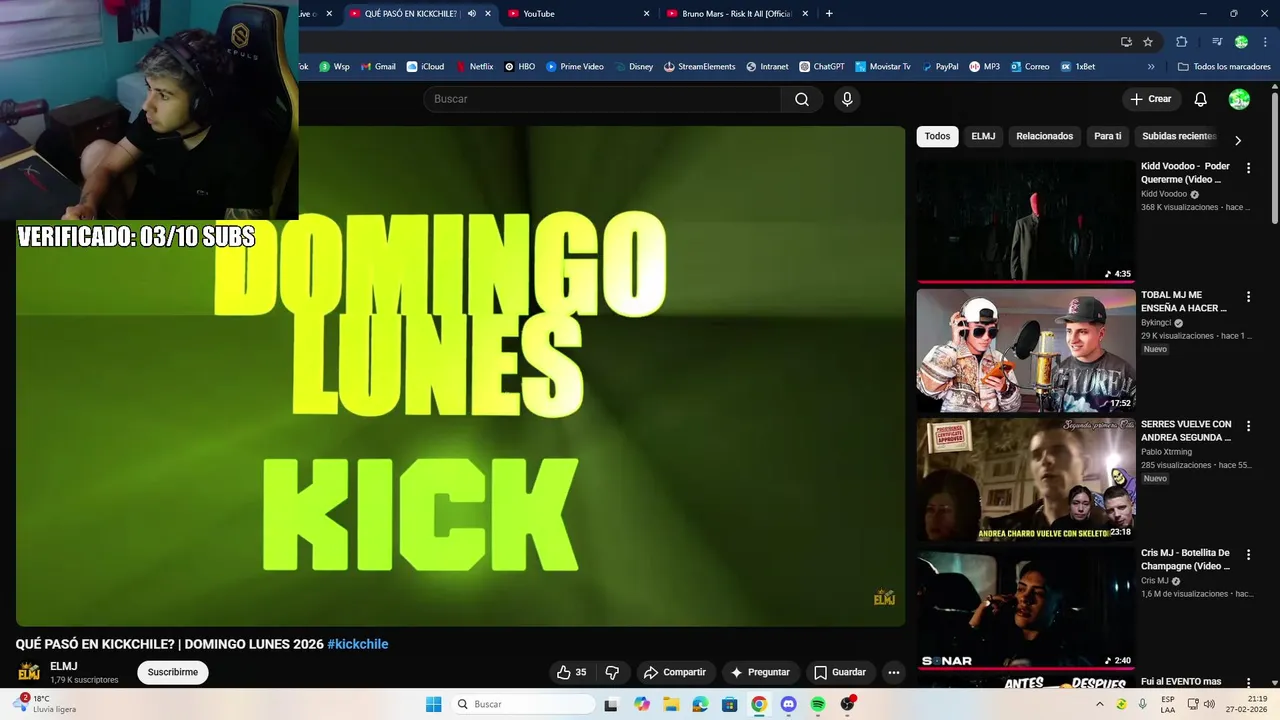Screen dimensions: 1280x720
Task: Select the Subidas recientes filter chip
Action: [1179, 136]
